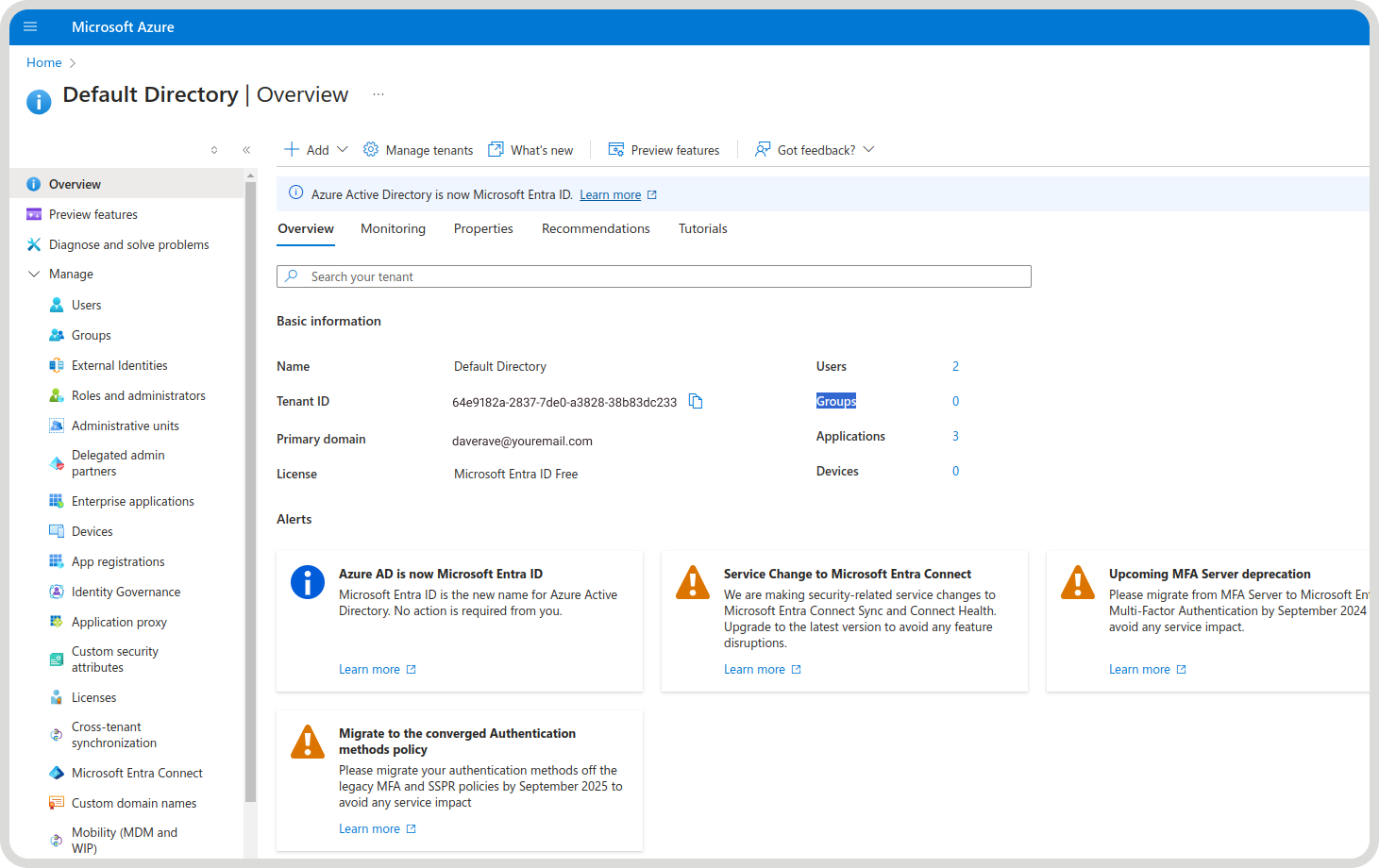Switch to the Properties tab
This screenshot has height=868, width=1379.
pyautogui.click(x=483, y=228)
